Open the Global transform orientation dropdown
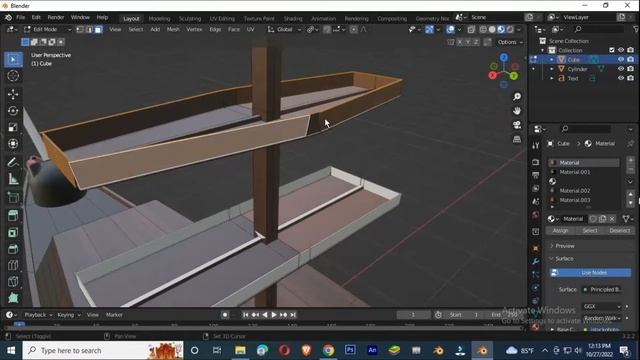640x360 pixels. click(284, 29)
